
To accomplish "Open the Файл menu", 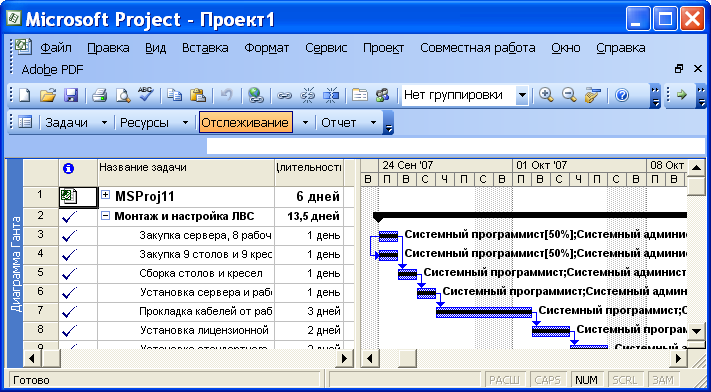I will pos(56,48).
